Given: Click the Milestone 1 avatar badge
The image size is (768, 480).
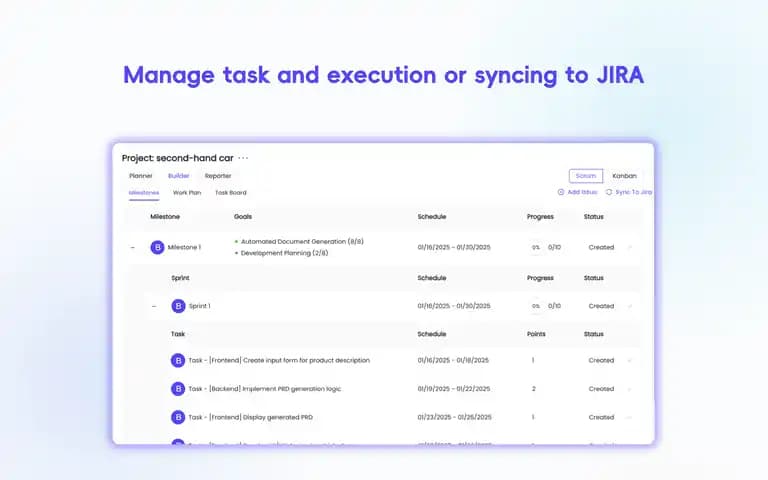Looking at the screenshot, I should click(157, 247).
